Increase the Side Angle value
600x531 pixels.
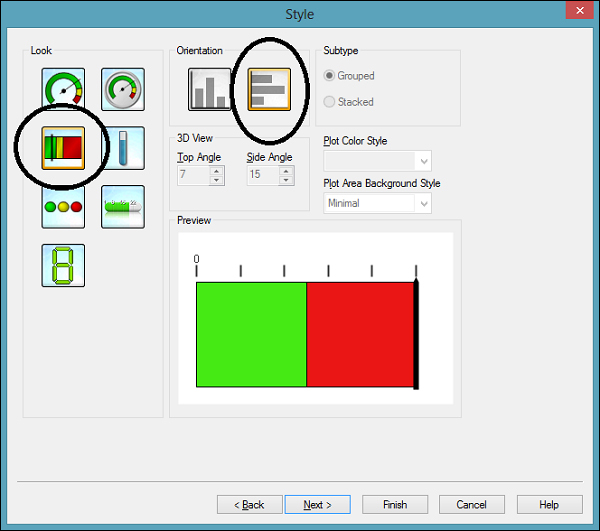286,171
